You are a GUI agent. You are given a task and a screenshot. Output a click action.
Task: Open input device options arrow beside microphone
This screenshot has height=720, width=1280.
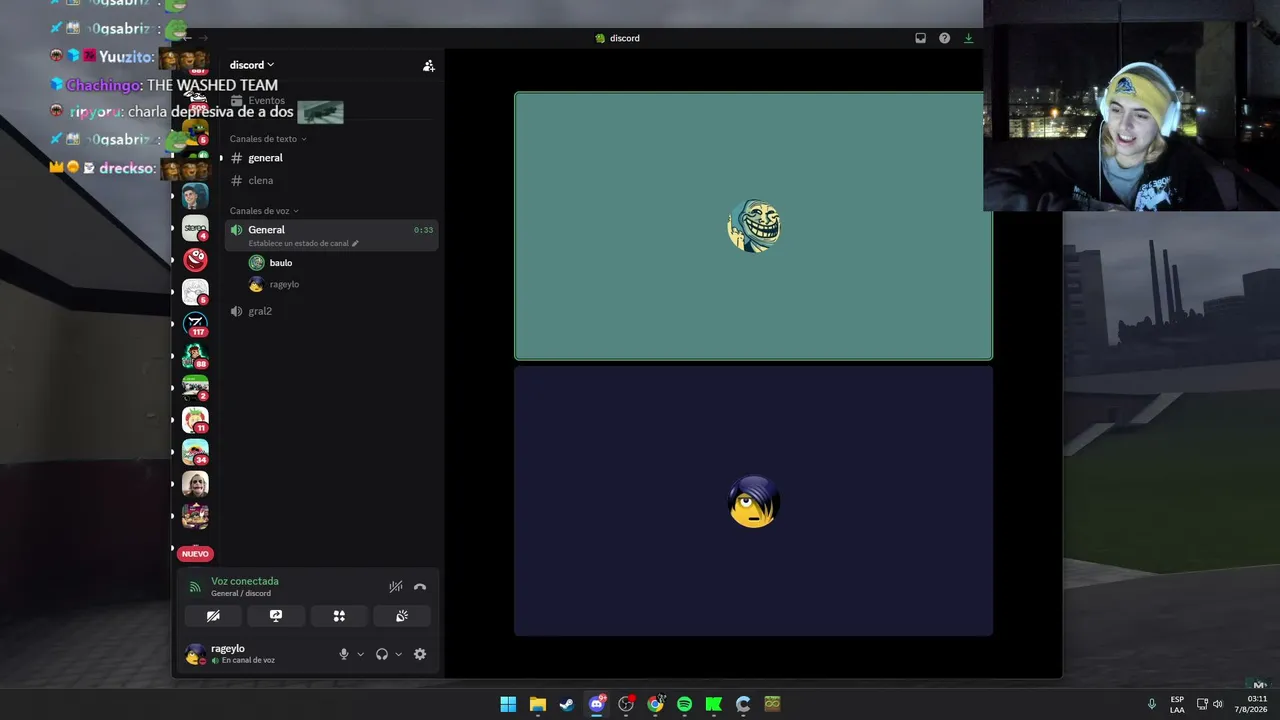[x=360, y=654]
